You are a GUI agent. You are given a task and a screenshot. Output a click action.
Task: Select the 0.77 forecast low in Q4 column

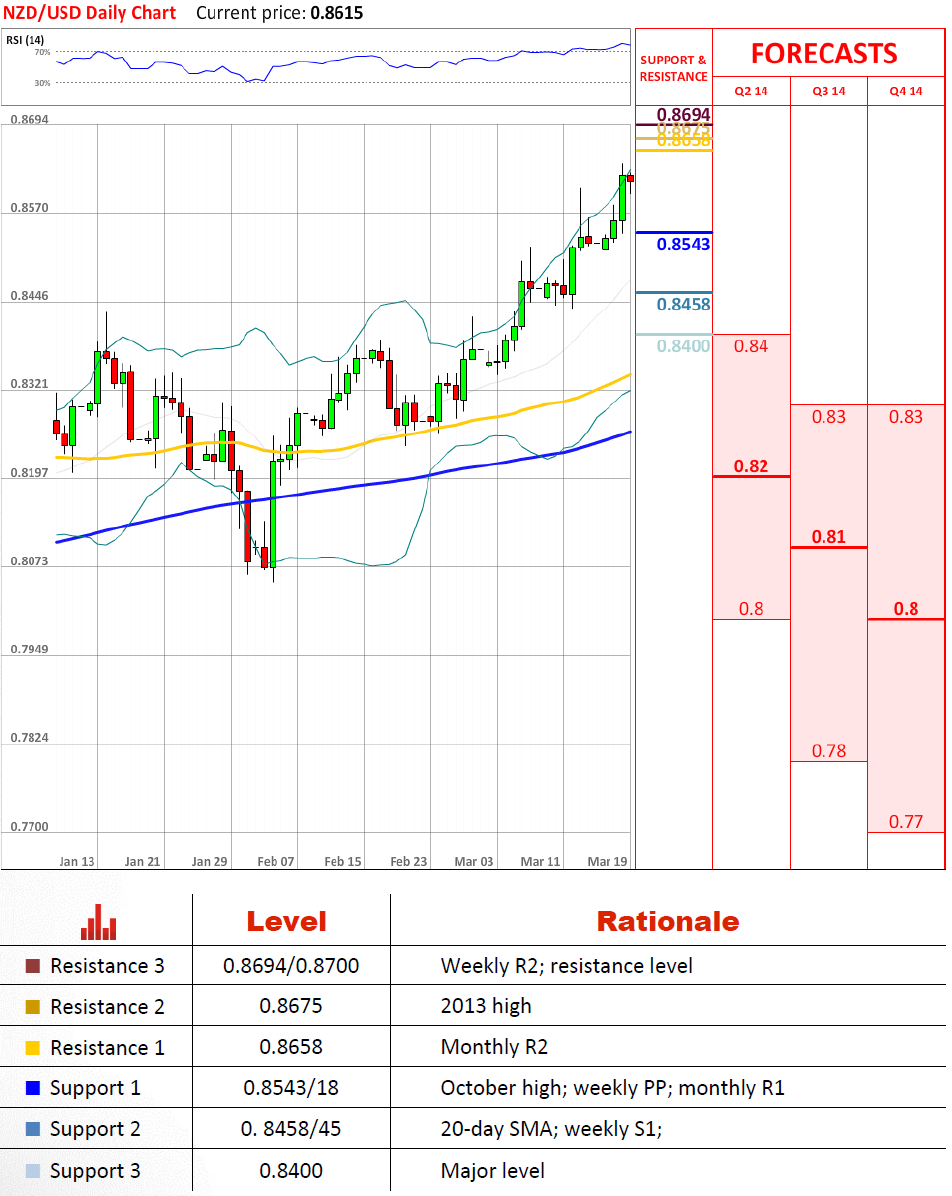(906, 822)
